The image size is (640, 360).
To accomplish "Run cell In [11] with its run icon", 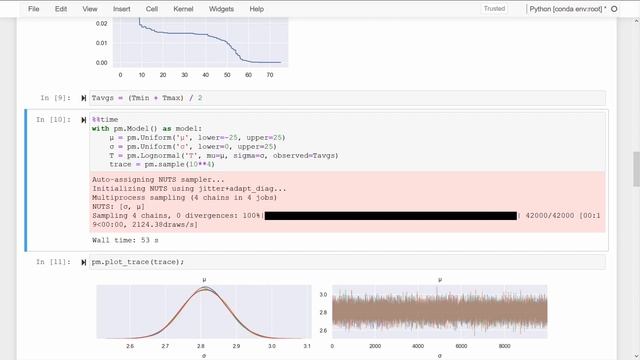I will [83, 262].
